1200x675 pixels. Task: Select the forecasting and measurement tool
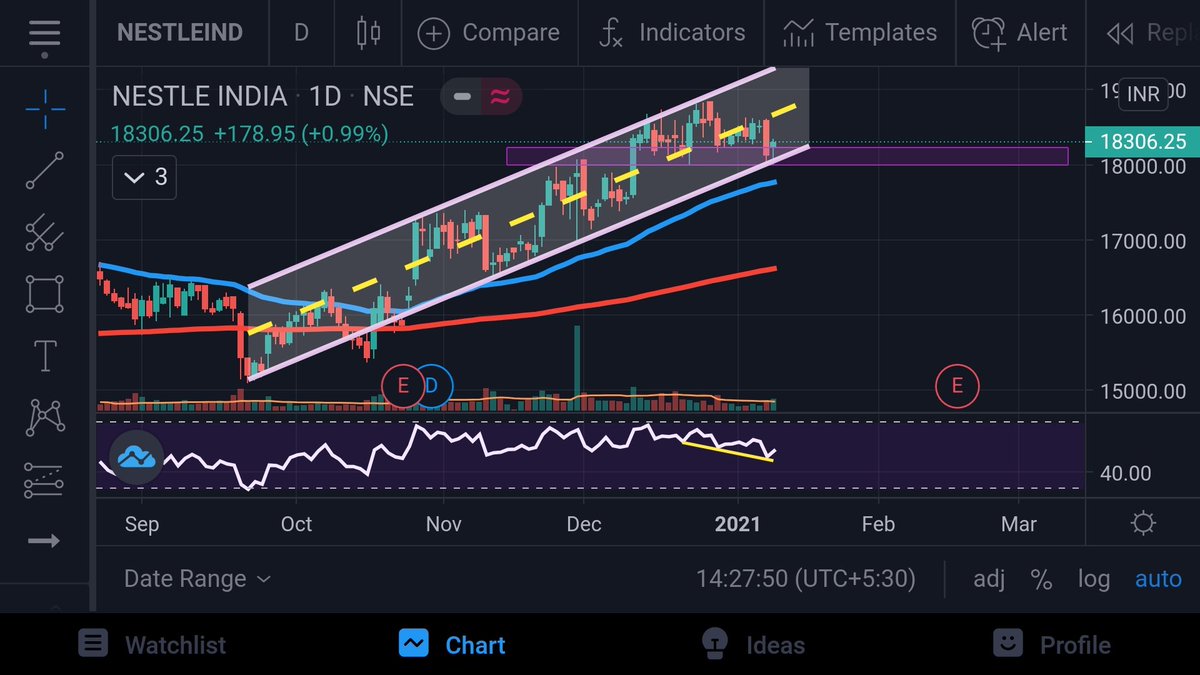[x=45, y=480]
